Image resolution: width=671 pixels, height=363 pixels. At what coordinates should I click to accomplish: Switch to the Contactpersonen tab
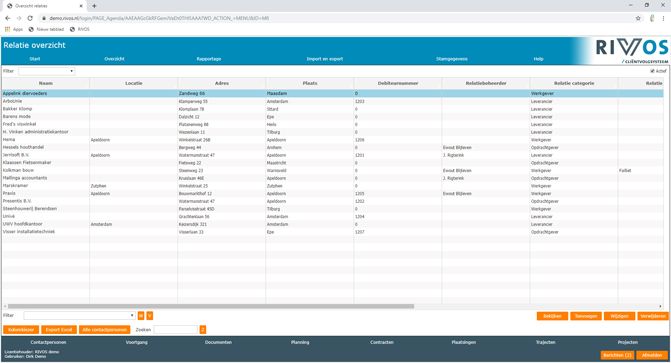(48, 342)
